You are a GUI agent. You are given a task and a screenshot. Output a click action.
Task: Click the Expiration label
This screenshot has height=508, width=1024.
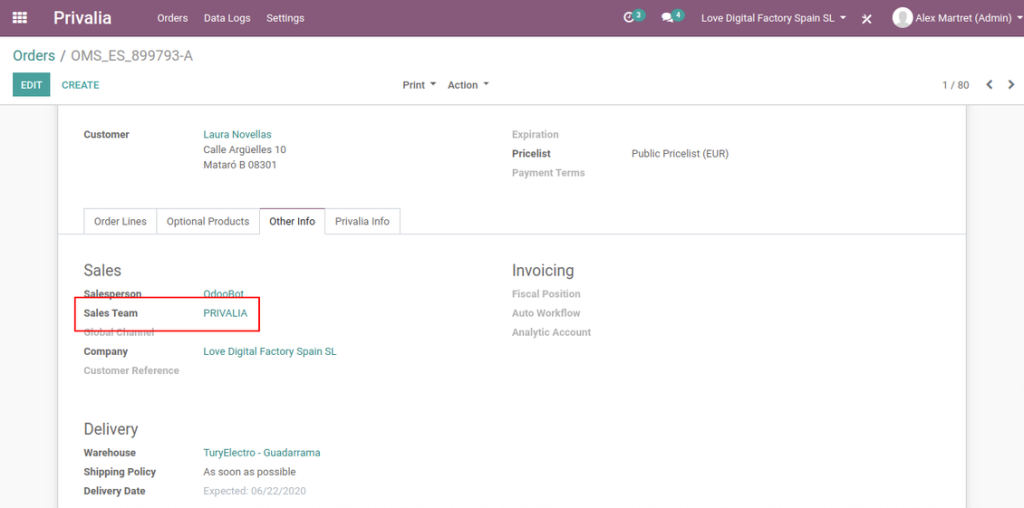[536, 135]
